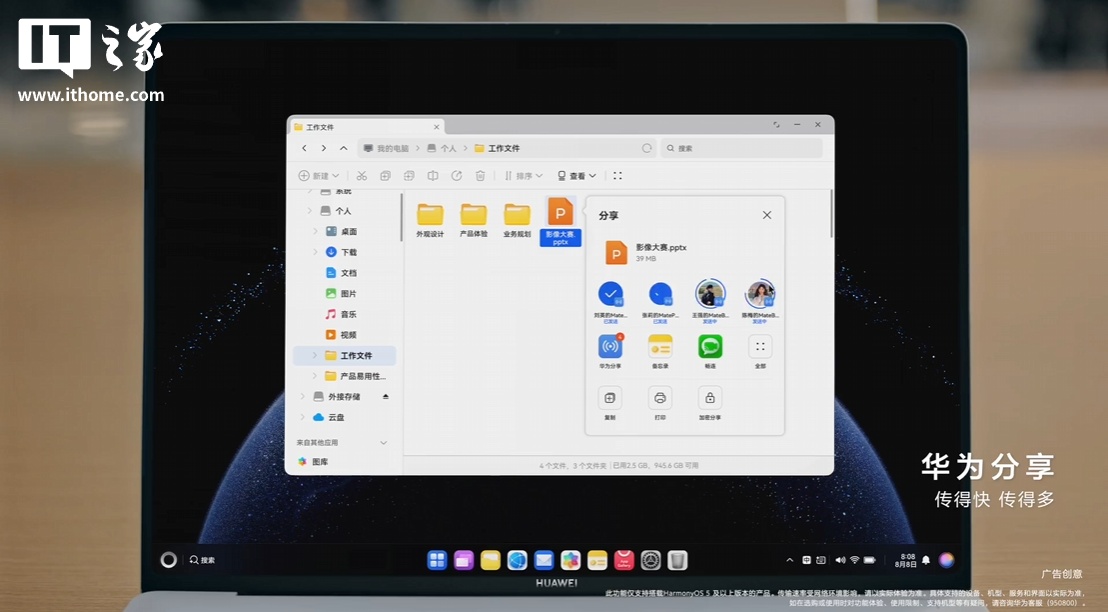Click the Copy icon beside the scissors
This screenshot has width=1108, height=612.
tap(385, 176)
